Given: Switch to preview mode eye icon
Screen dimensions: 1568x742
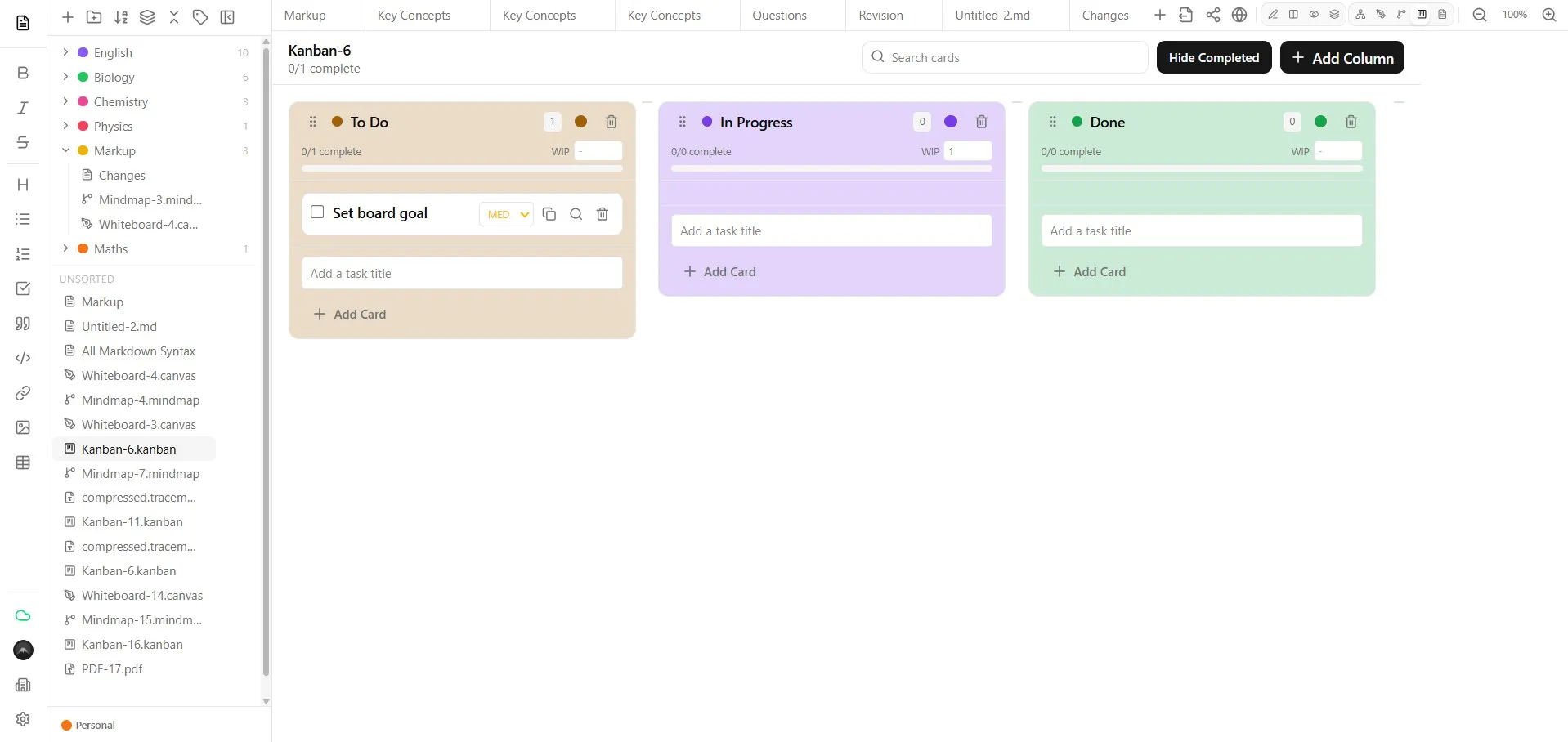Looking at the screenshot, I should point(1314,15).
